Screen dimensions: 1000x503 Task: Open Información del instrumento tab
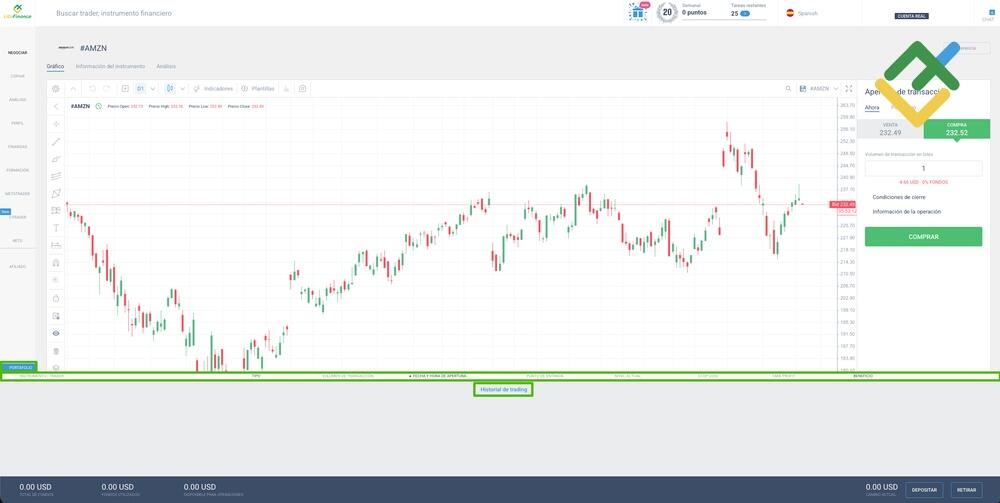(x=110, y=66)
